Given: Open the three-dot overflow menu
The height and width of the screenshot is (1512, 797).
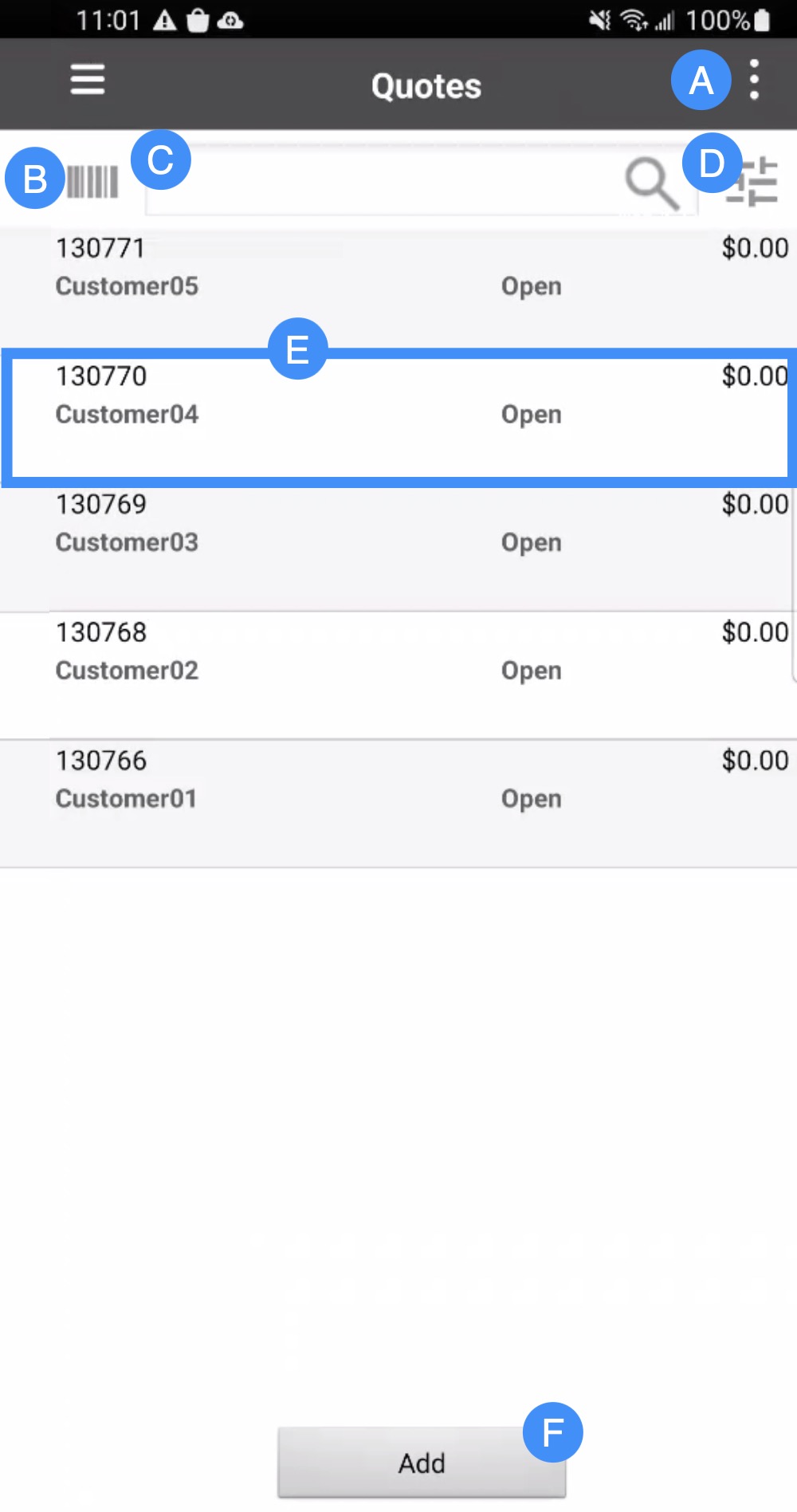Looking at the screenshot, I should 754,80.
